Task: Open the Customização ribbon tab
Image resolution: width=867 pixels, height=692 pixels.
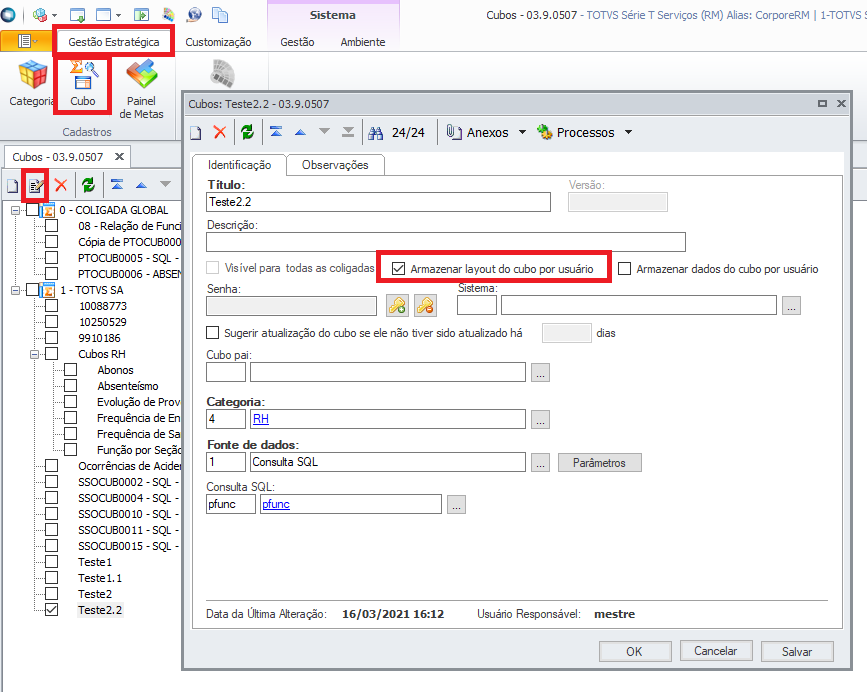Action: click(218, 42)
